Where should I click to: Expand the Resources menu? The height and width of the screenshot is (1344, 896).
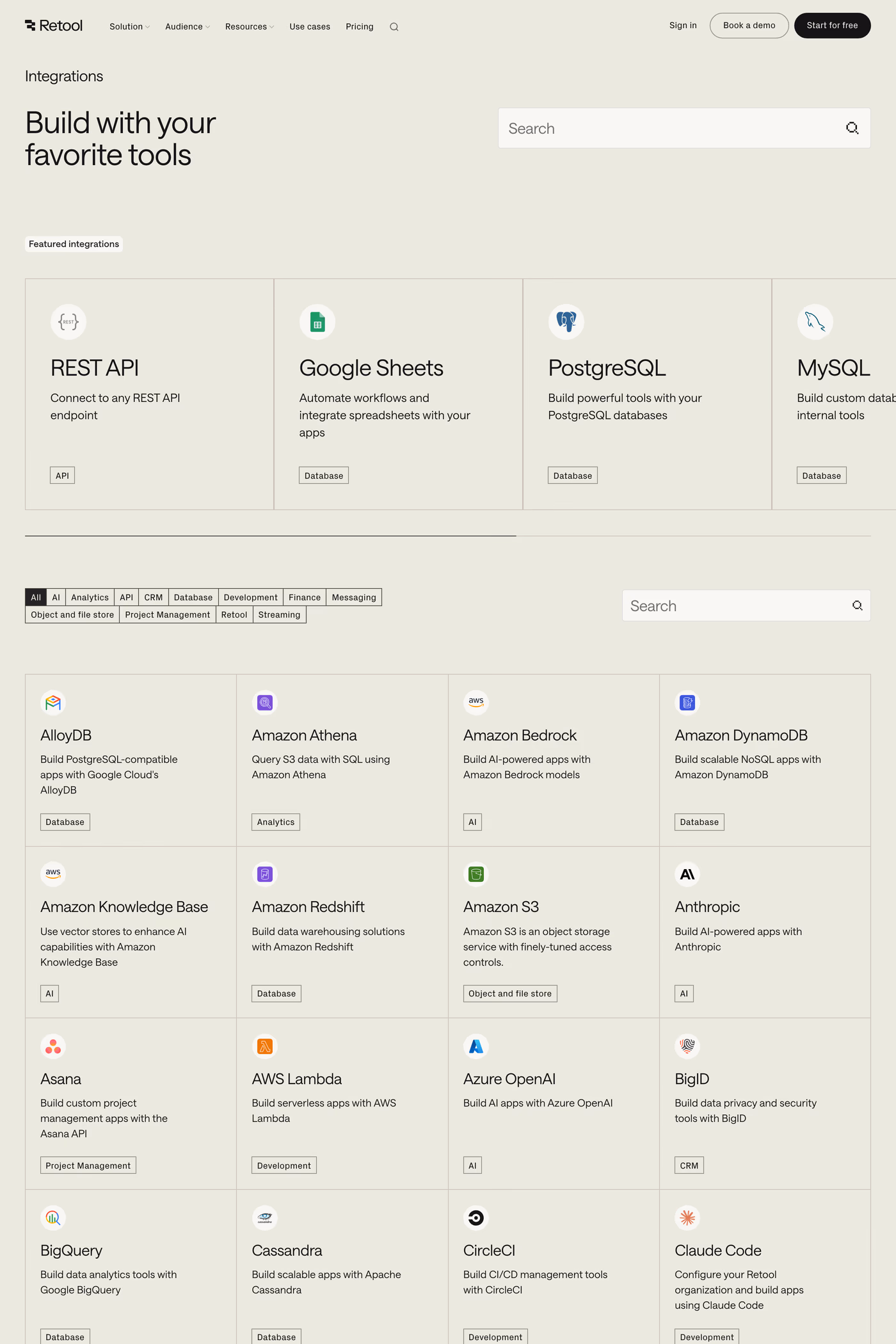pos(250,27)
